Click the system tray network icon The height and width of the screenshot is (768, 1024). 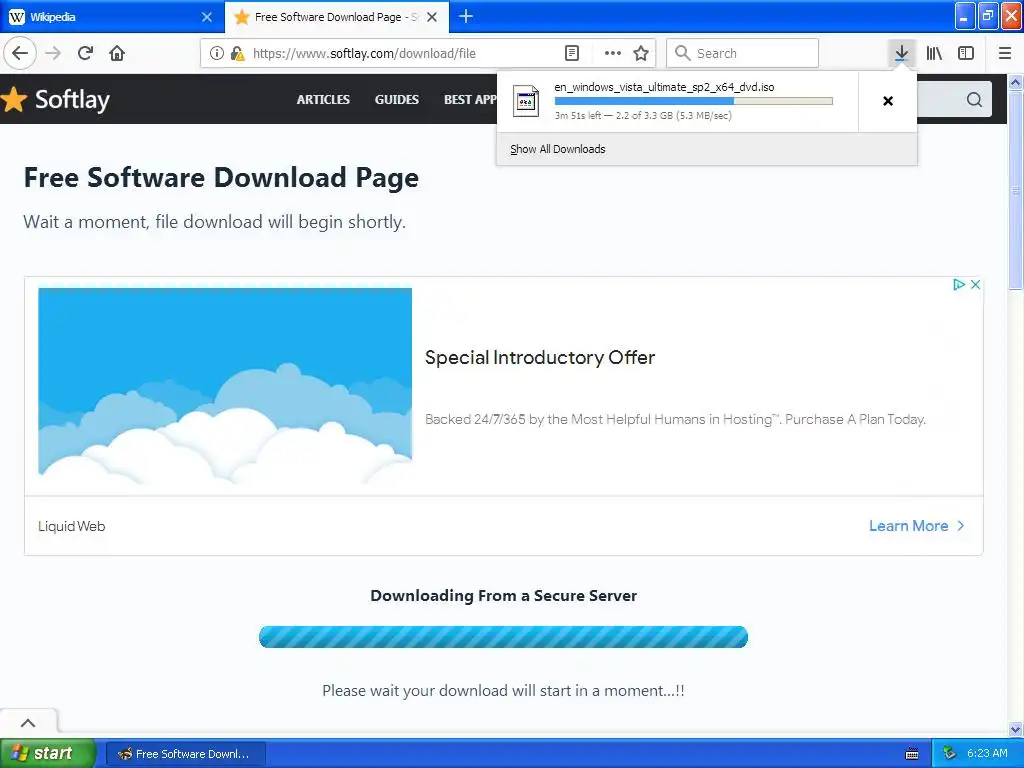pyautogui.click(x=950, y=754)
